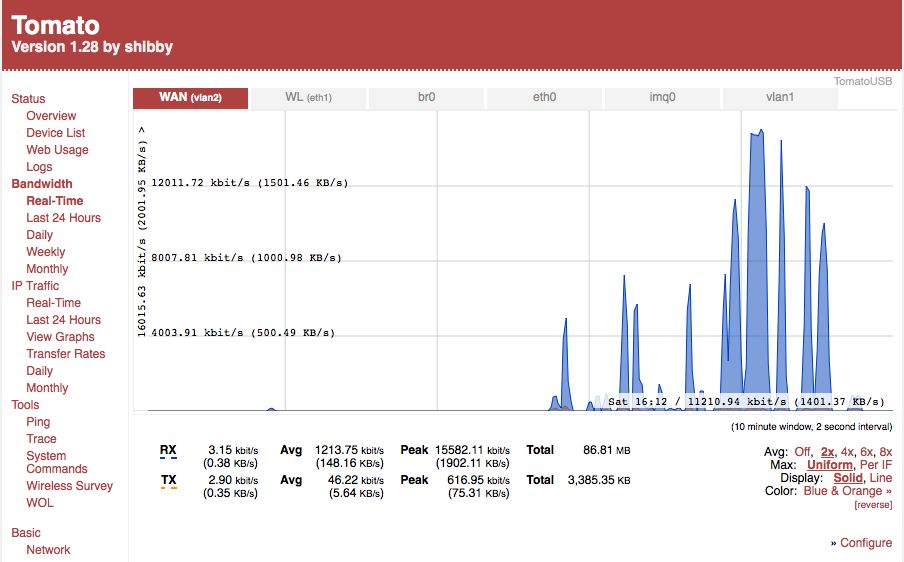Open IP Traffic Last 24 Hours
Viewport: 904px width, 562px height.
63,320
